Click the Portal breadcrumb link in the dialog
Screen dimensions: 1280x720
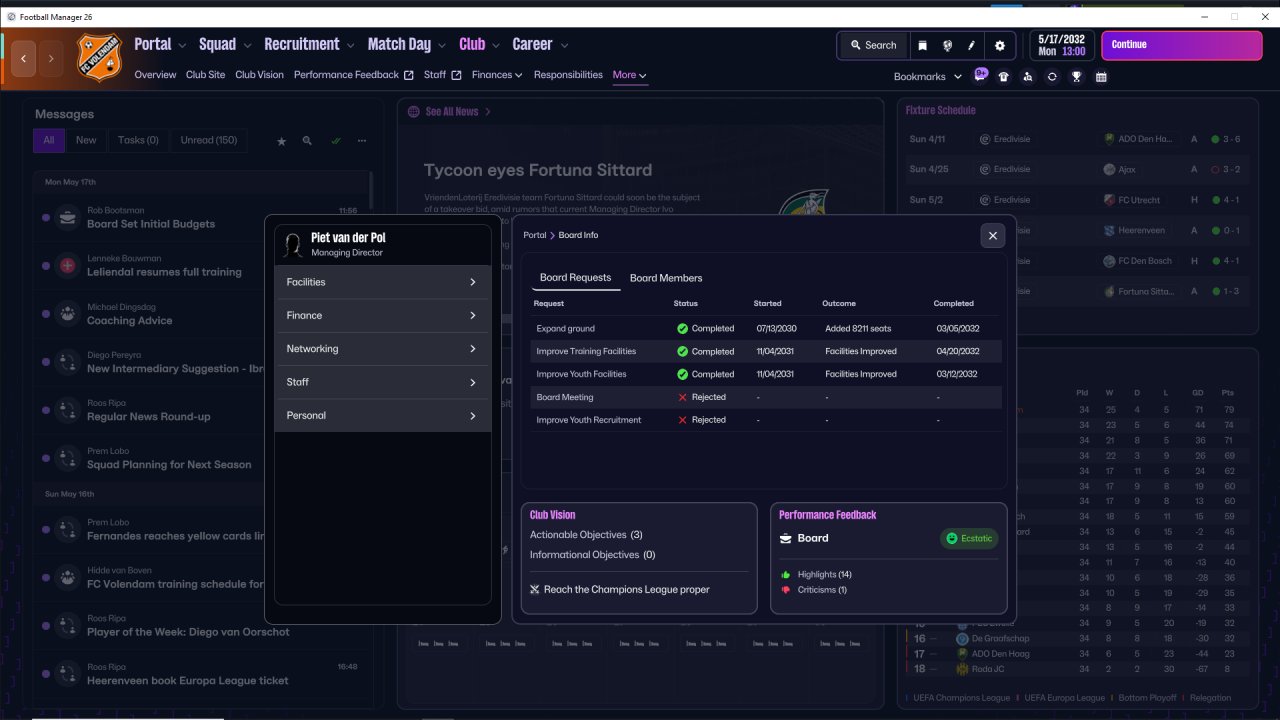535,235
